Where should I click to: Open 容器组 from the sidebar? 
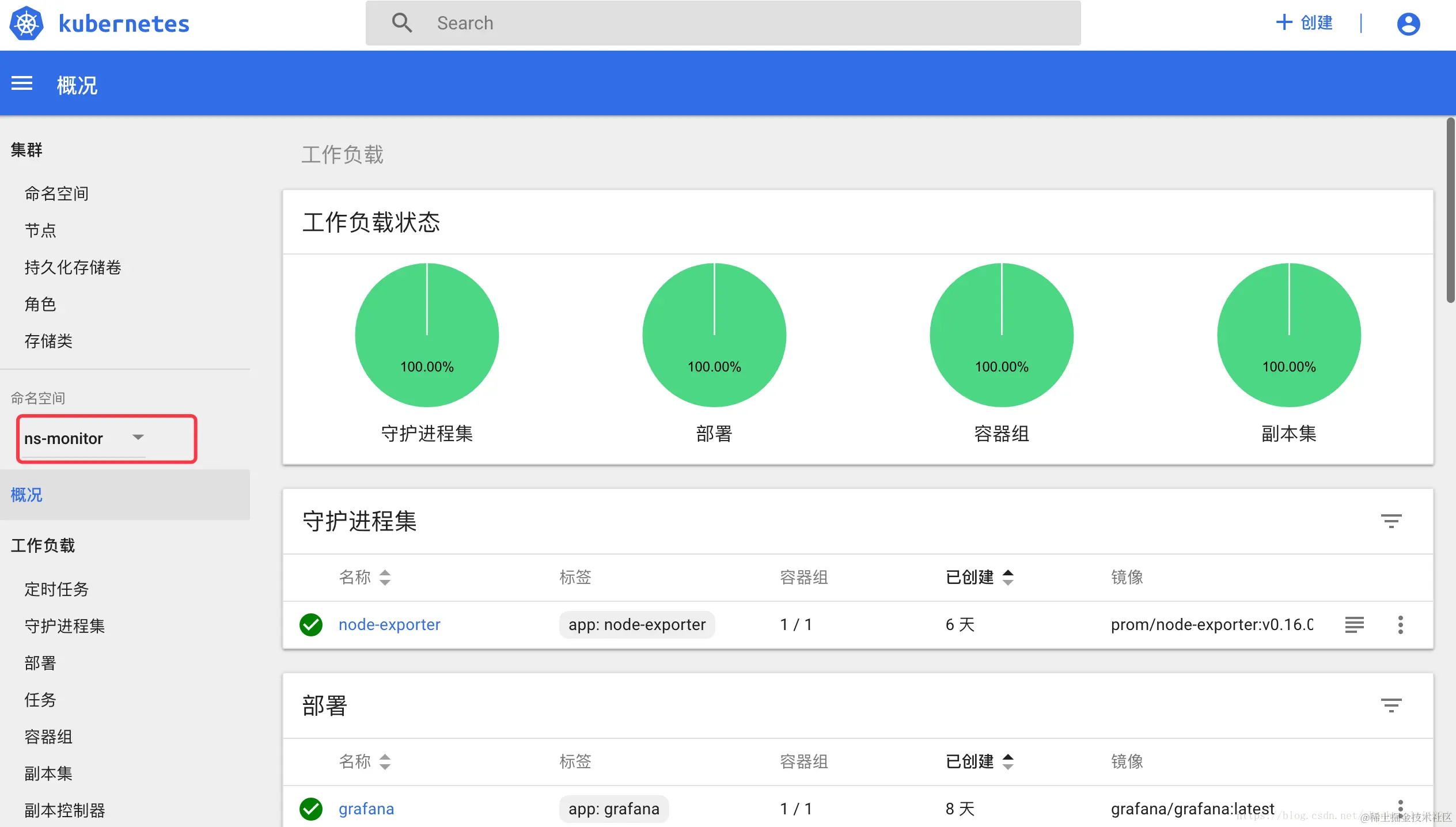point(48,737)
